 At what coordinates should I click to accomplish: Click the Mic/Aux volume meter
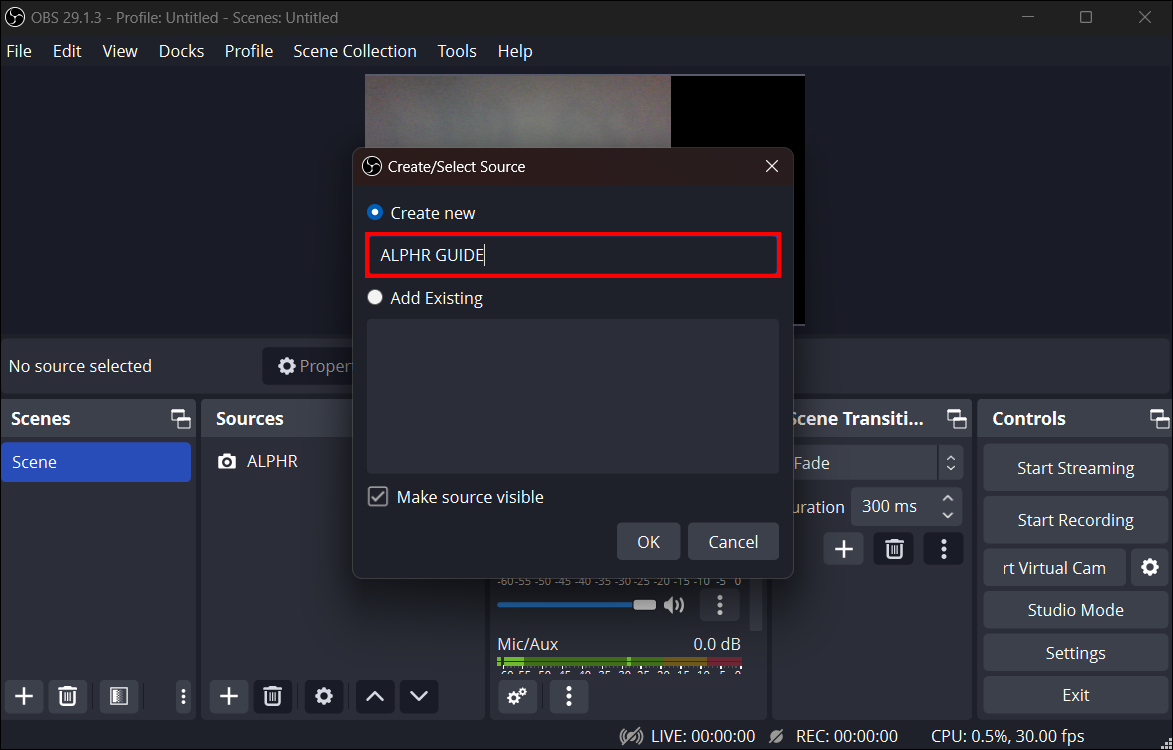coord(619,662)
